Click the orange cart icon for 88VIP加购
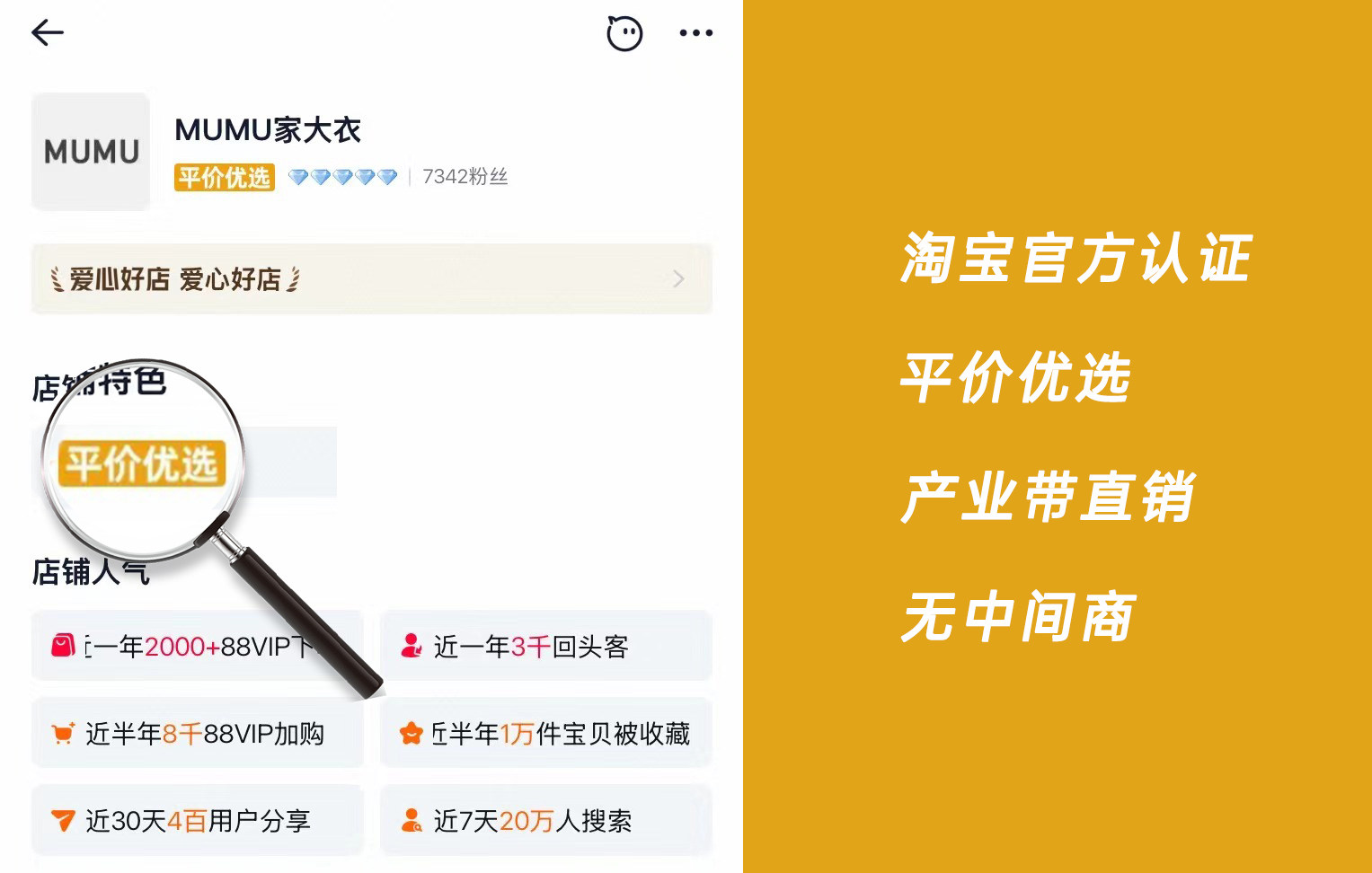The image size is (1372, 873). click(x=63, y=733)
